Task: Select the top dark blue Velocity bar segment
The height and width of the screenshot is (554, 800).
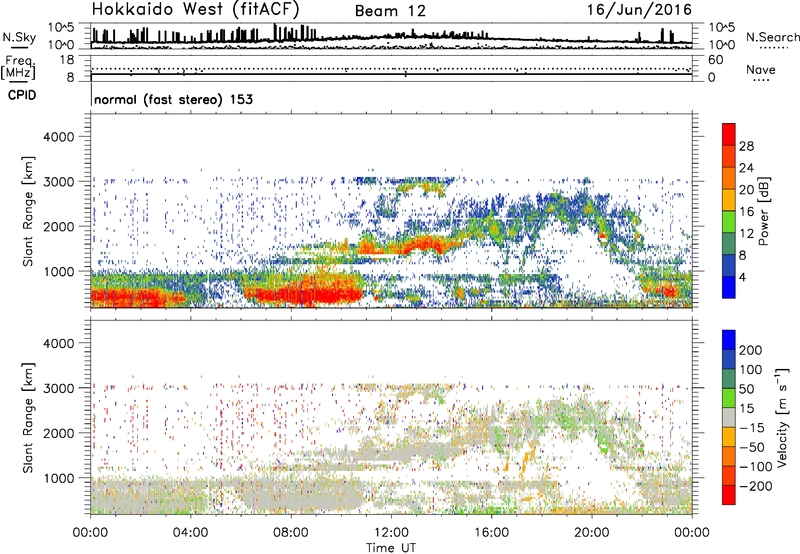Action: tap(729, 340)
